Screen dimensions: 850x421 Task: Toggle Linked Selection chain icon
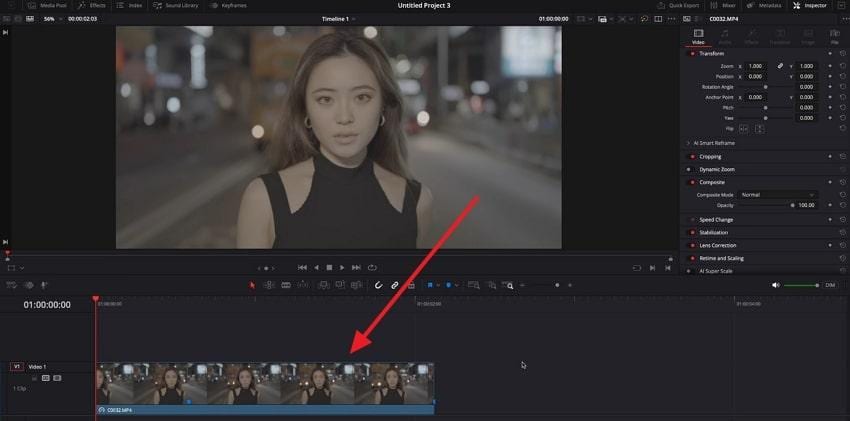coord(395,285)
